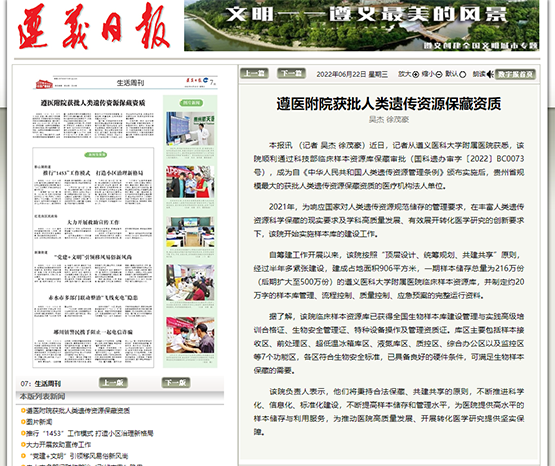Click the top photo thumbnail with doctor
The height and width of the screenshot is (466, 555).
coord(190,129)
